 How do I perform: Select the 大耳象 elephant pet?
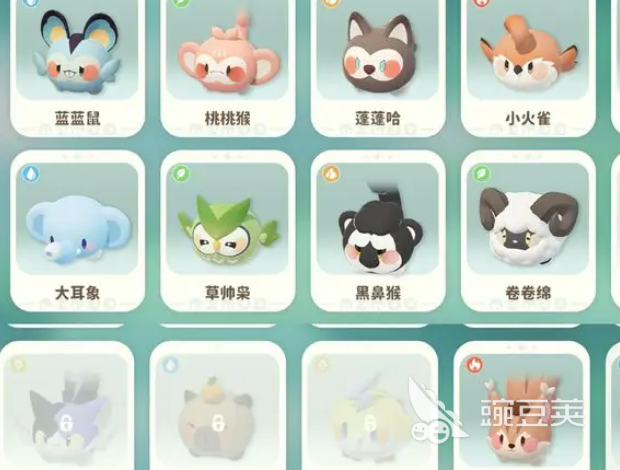(x=78, y=231)
